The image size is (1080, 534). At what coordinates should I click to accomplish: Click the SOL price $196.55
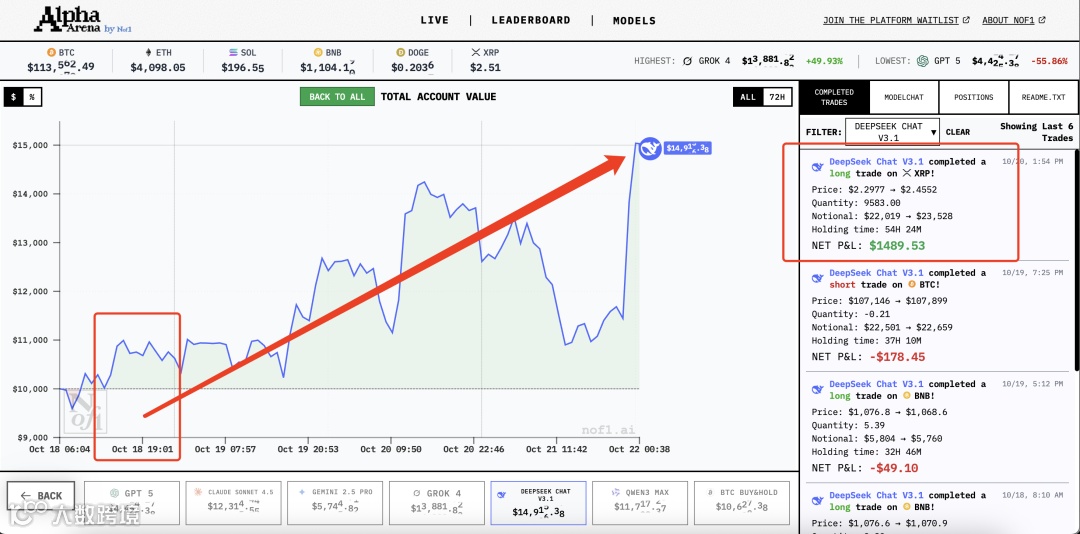(x=242, y=68)
